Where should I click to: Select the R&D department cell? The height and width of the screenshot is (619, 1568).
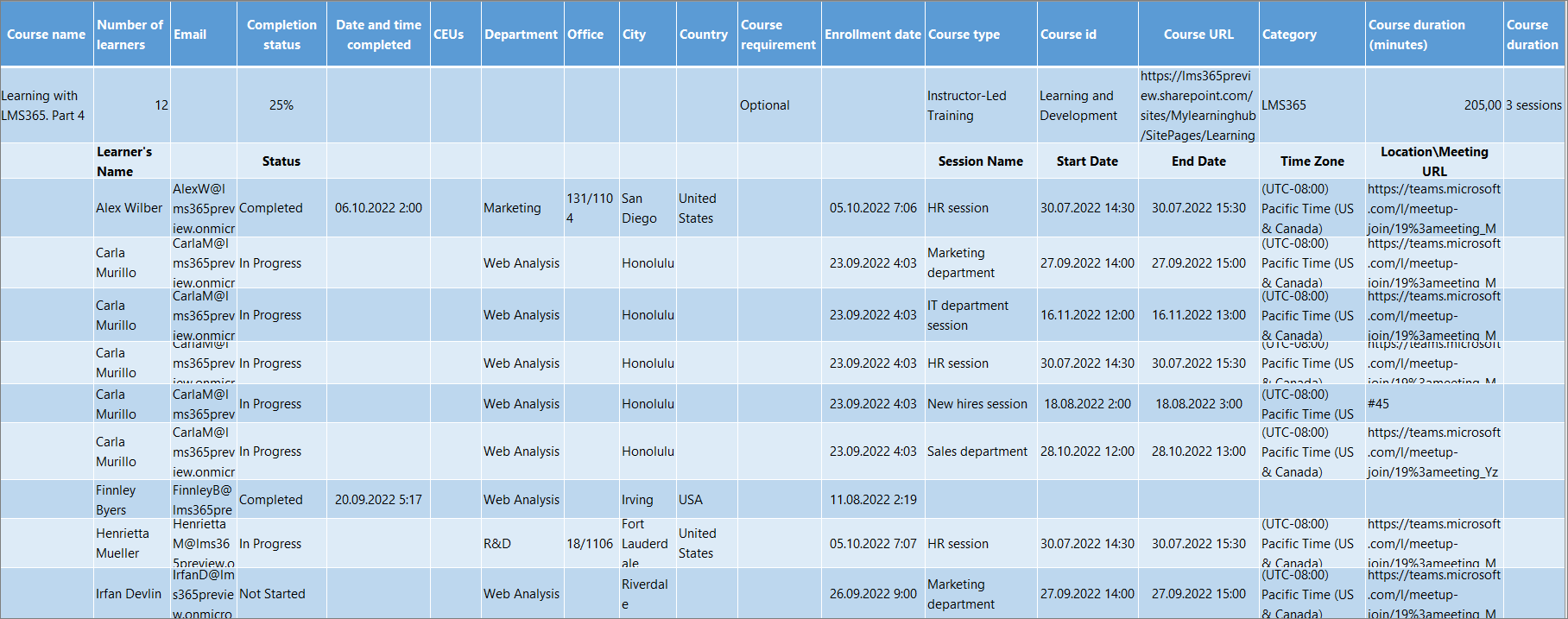pyautogui.click(x=497, y=544)
